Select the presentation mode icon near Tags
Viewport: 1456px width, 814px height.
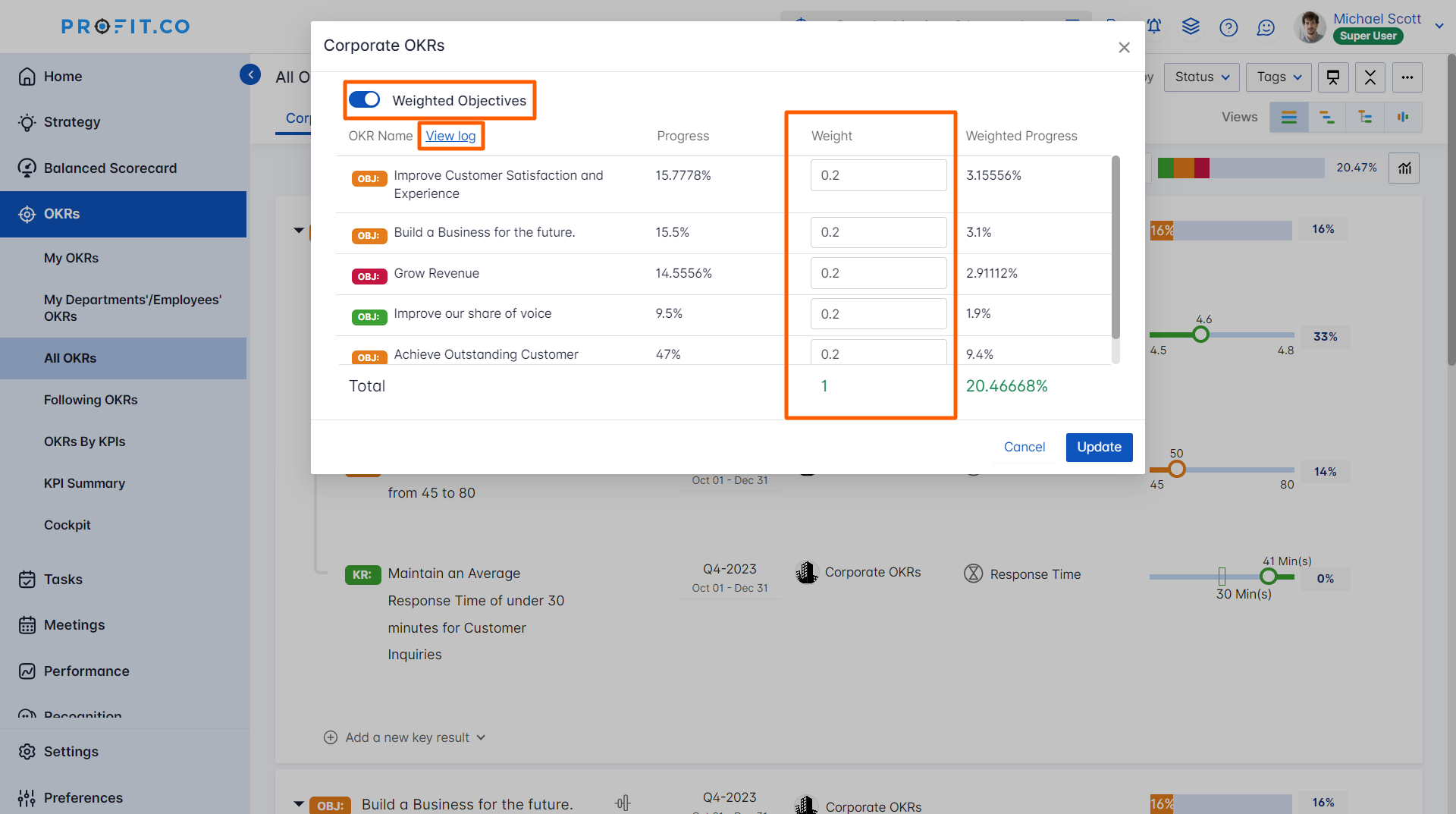tap(1333, 77)
